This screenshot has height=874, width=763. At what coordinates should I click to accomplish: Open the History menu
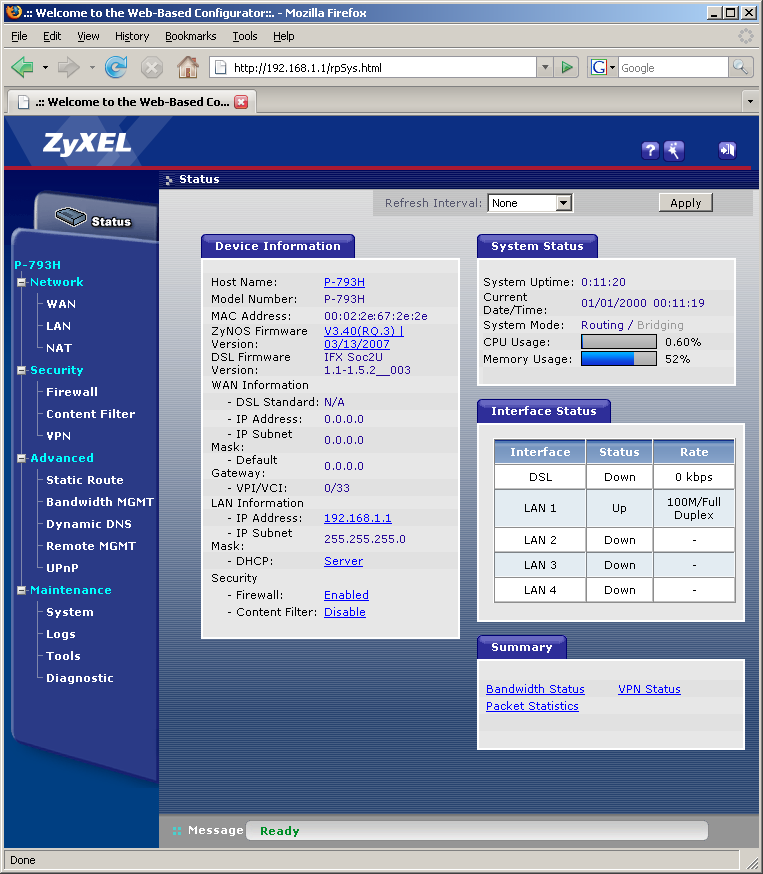(132, 36)
